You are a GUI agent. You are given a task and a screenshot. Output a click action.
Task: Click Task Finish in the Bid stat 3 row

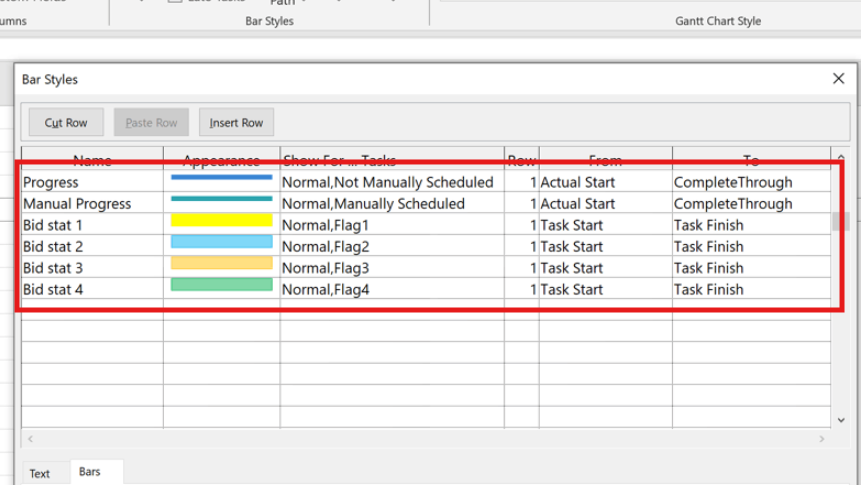click(751, 268)
